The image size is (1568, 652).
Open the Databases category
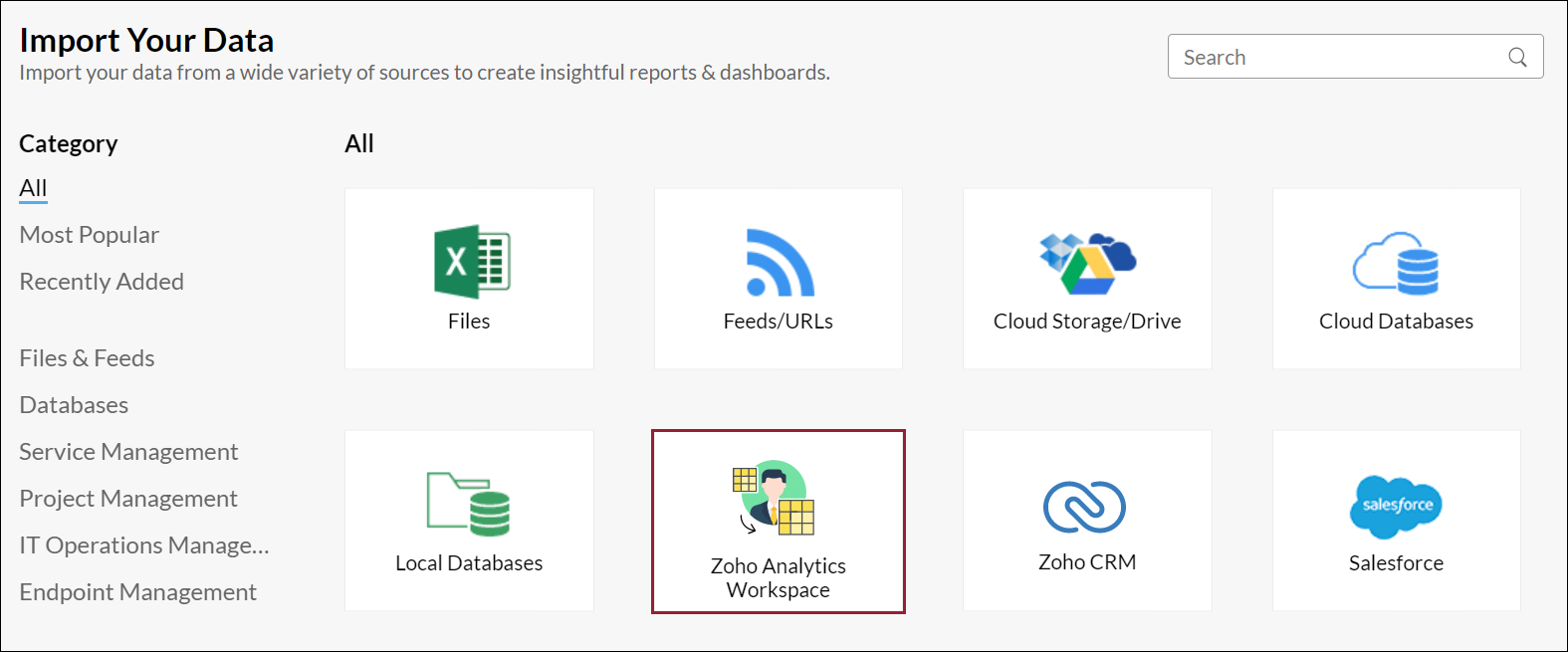(x=73, y=405)
